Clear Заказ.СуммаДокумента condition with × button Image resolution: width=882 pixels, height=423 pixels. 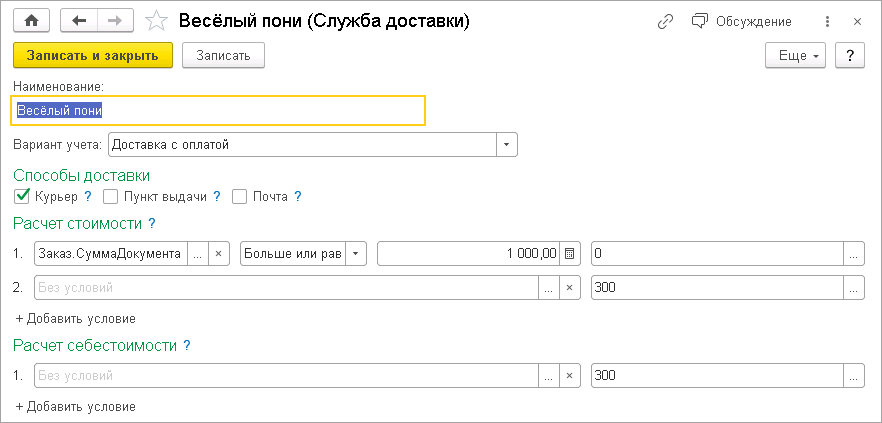(220, 254)
